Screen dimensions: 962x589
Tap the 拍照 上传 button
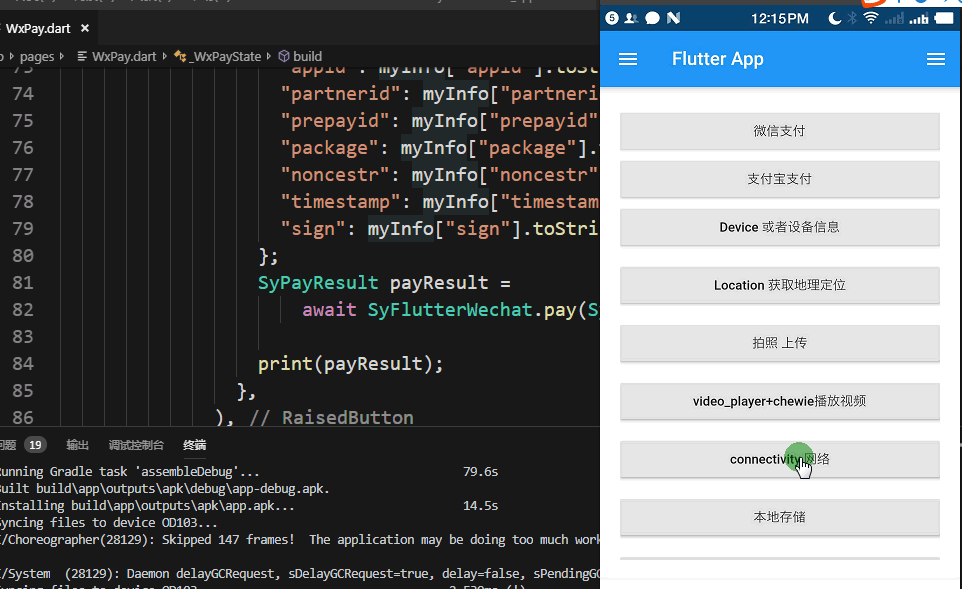pyautogui.click(x=780, y=343)
